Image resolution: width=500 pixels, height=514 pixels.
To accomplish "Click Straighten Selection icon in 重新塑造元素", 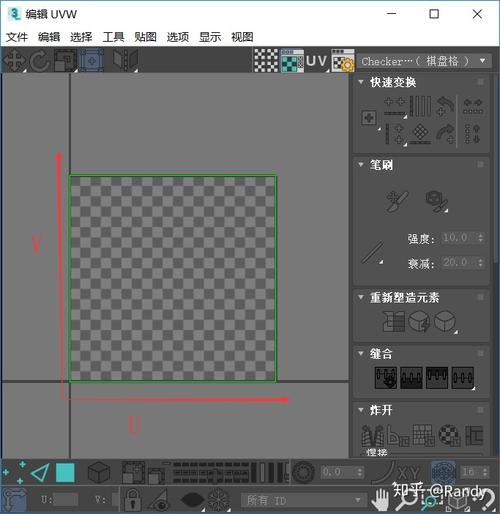I will point(393,322).
